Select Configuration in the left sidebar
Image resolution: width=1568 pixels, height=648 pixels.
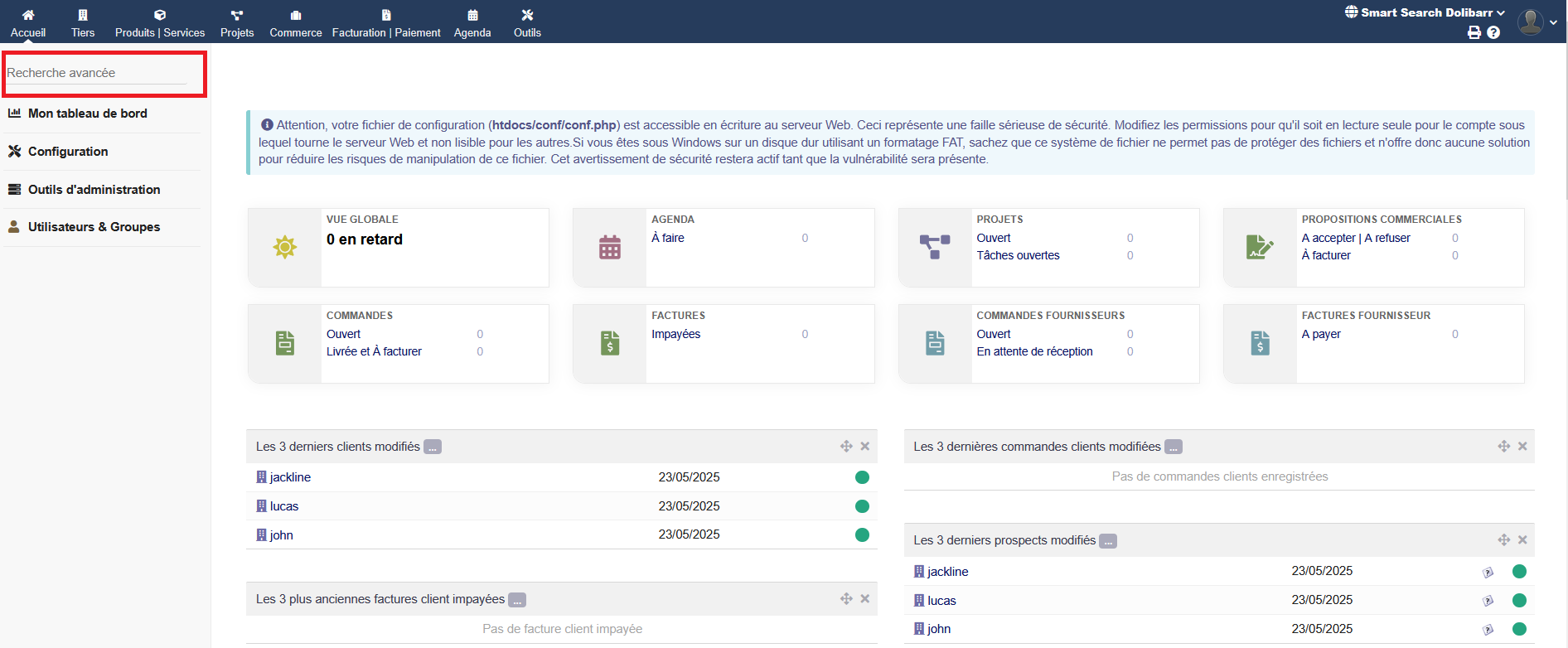(68, 152)
